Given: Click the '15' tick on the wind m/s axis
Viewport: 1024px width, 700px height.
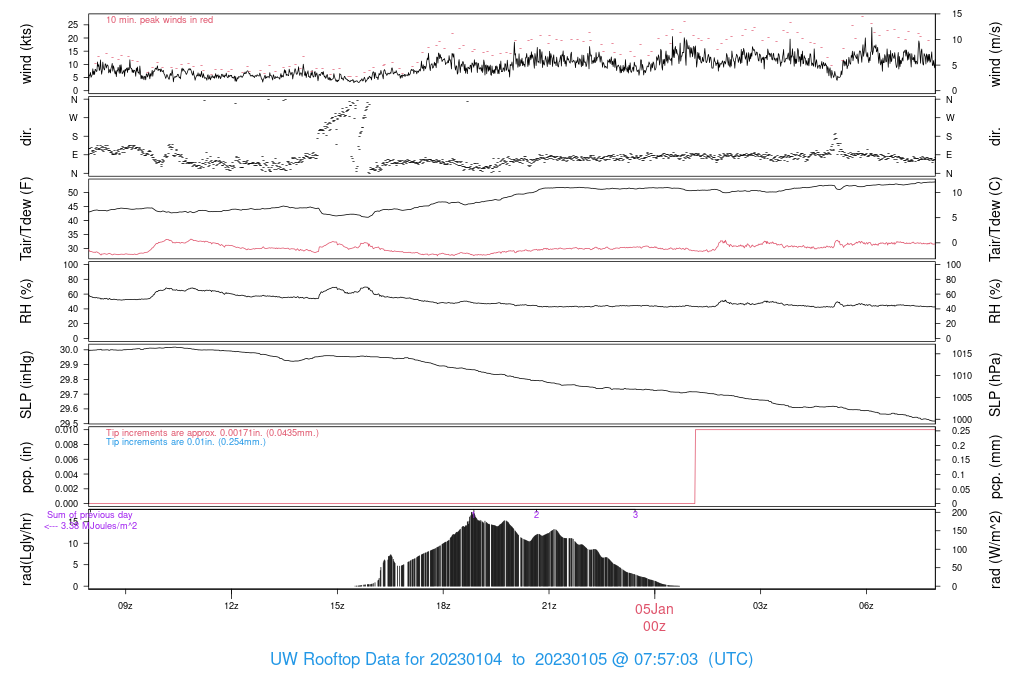Looking at the screenshot, I should [957, 14].
